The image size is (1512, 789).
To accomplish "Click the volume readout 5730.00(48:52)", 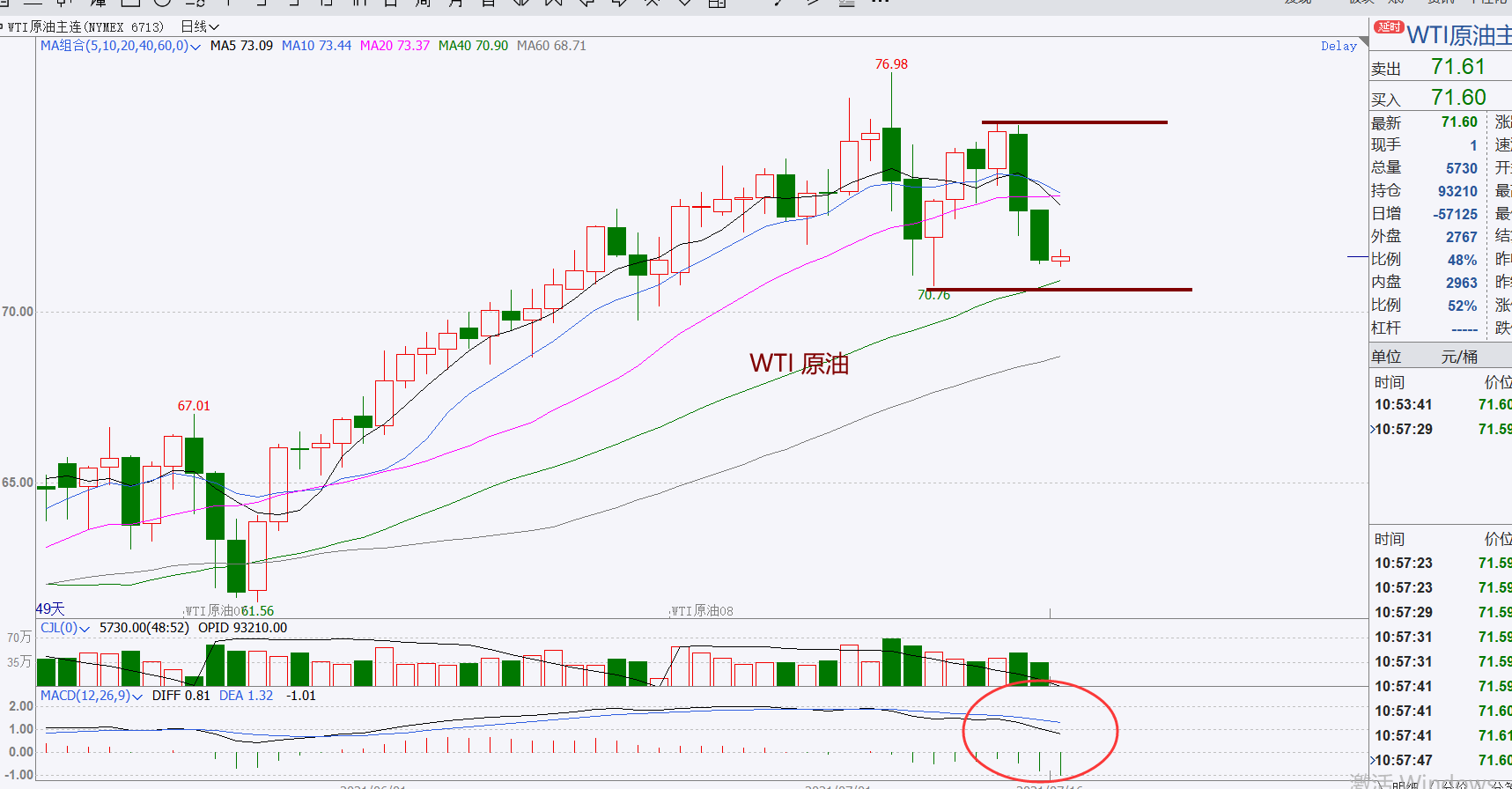I will point(144,628).
